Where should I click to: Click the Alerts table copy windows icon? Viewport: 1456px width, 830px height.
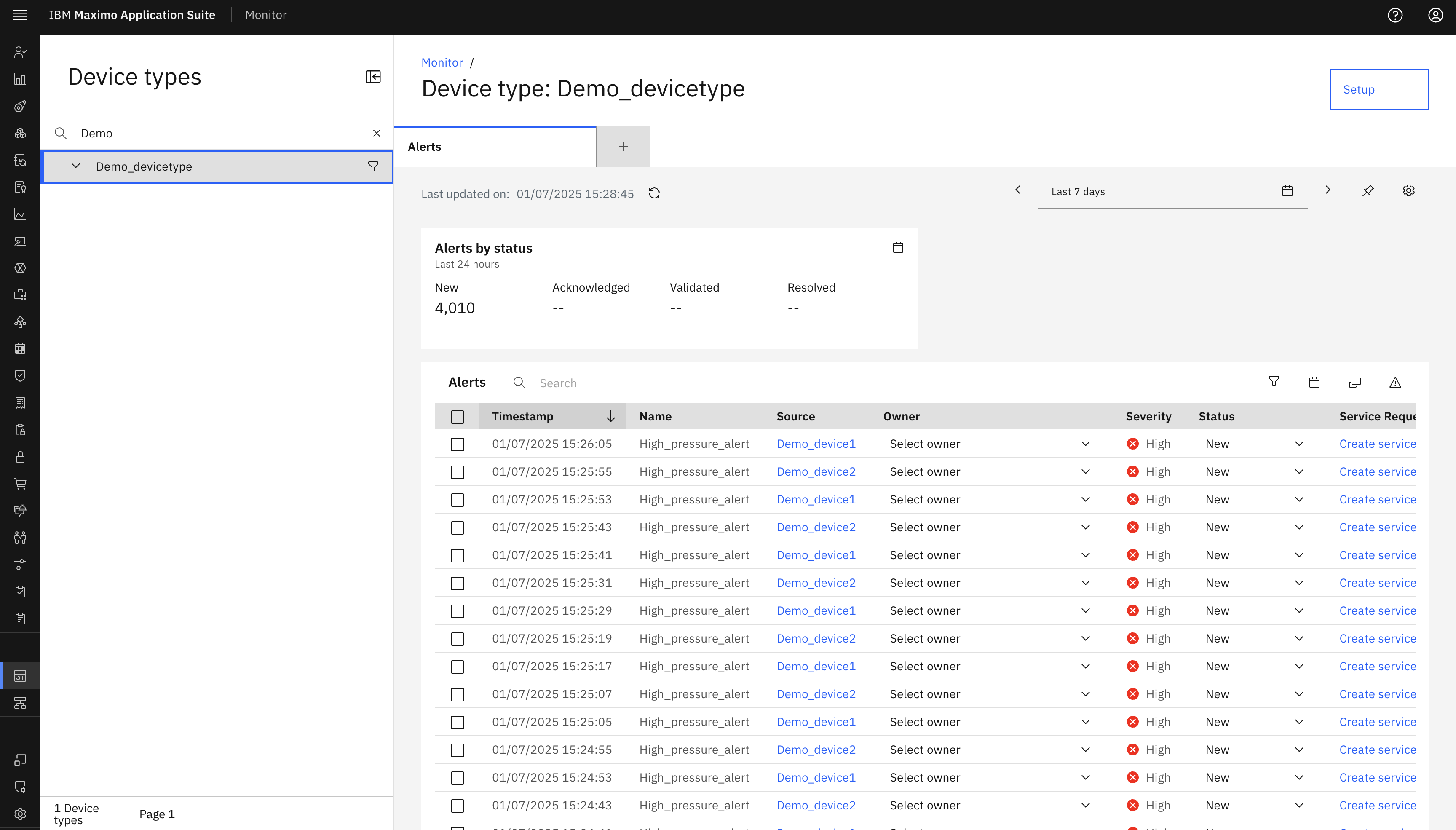click(x=1354, y=382)
